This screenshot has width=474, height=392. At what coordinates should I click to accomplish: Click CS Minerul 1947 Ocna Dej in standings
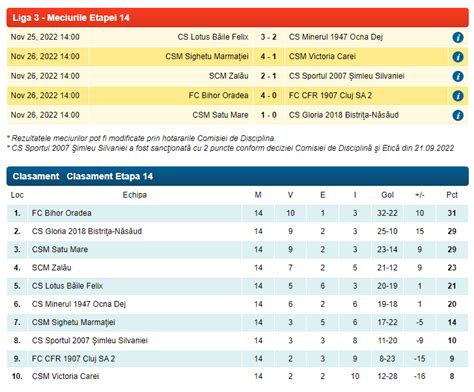(79, 304)
